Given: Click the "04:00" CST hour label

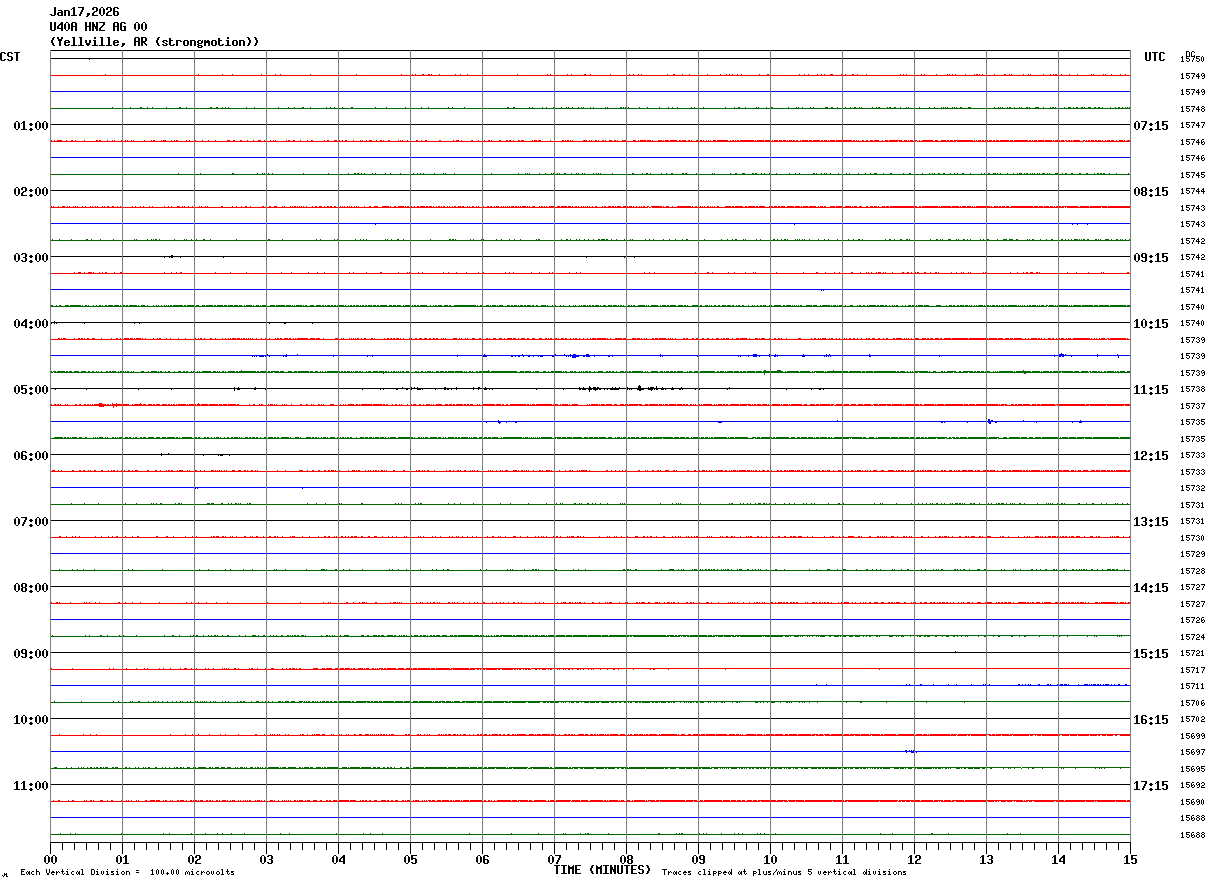Looking at the screenshot, I should [x=31, y=324].
